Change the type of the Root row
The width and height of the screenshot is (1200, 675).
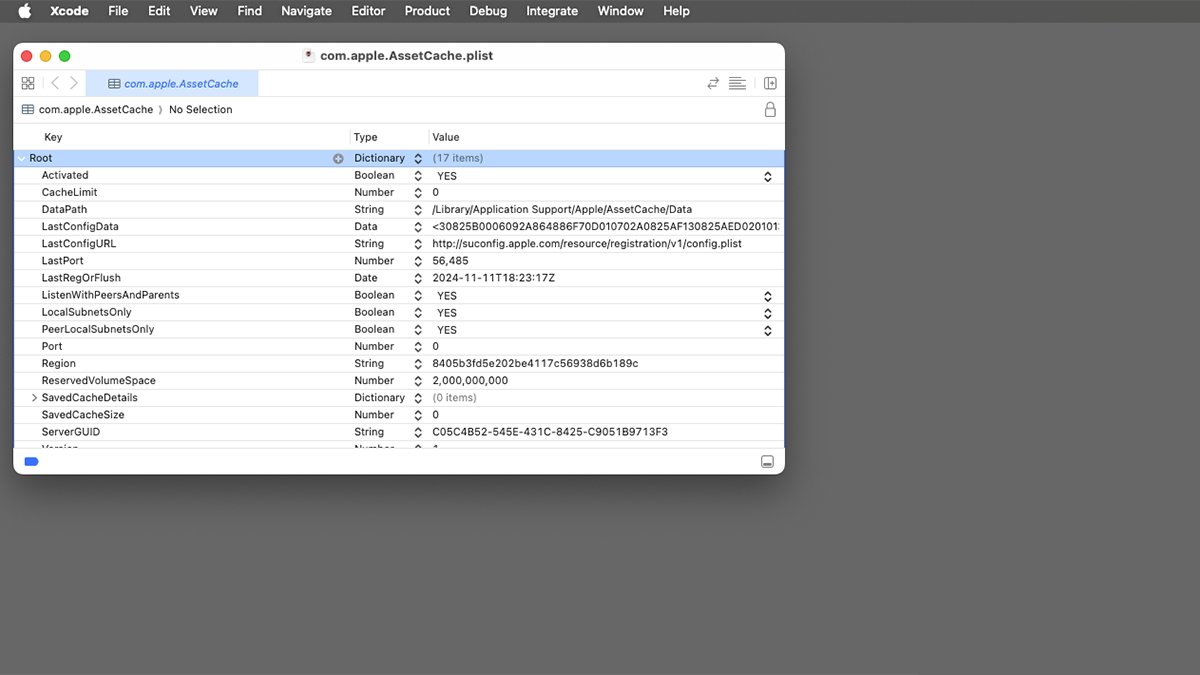(x=418, y=158)
